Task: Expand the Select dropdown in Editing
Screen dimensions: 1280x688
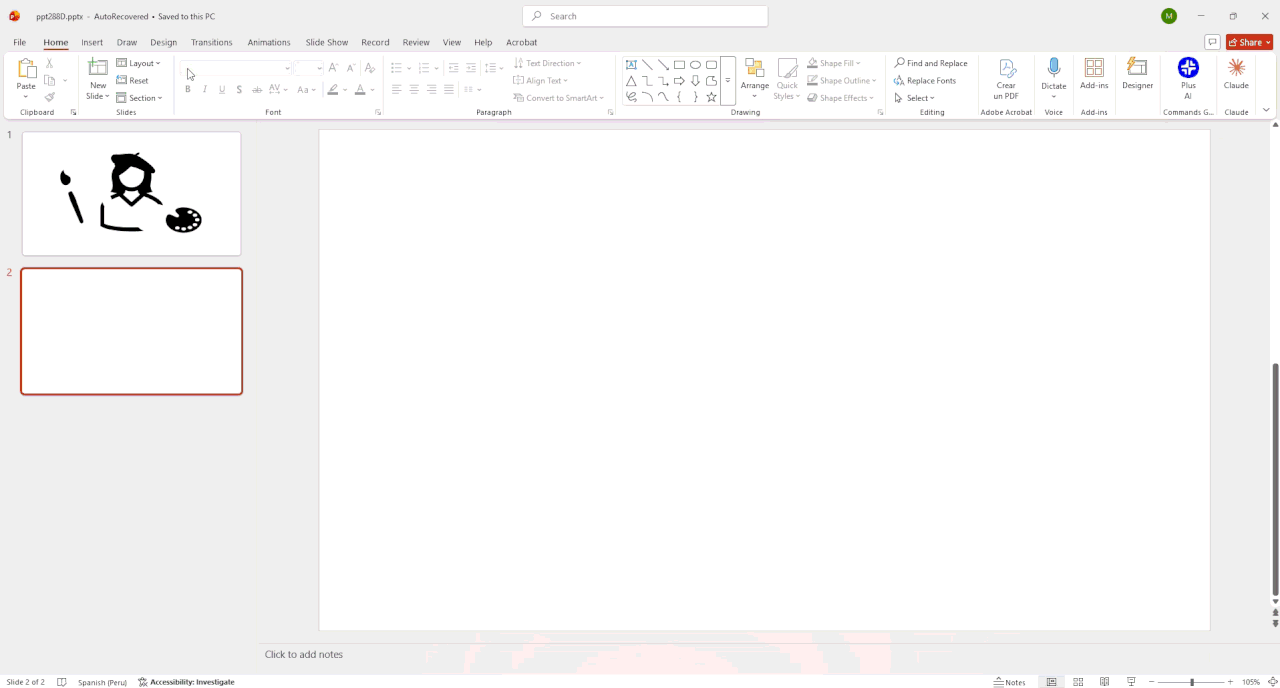Action: click(x=914, y=98)
